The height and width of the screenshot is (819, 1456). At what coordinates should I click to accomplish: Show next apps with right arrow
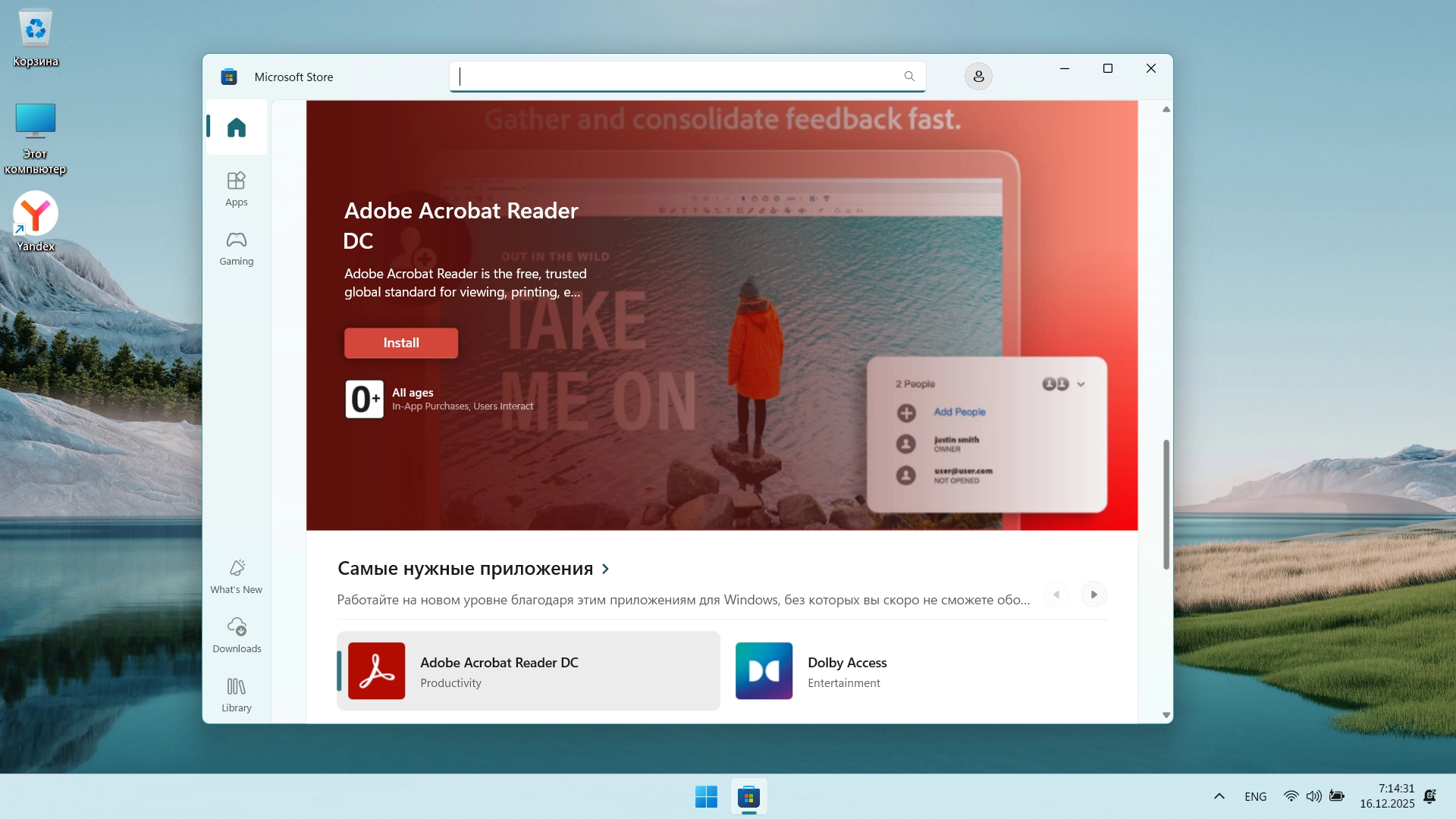[1094, 595]
